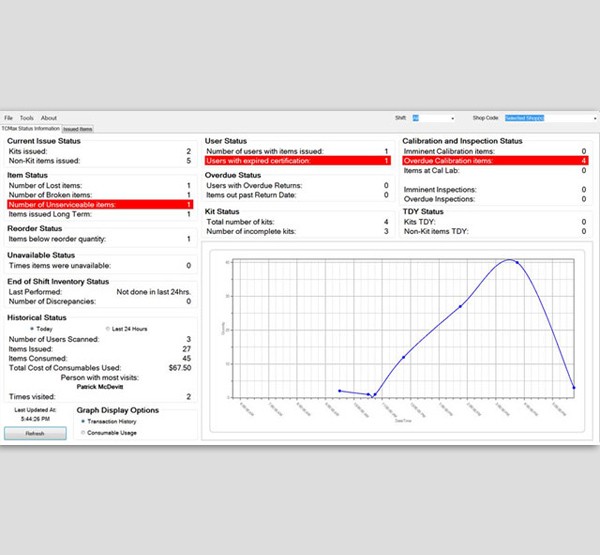
Task: Open the Tools menu
Action: [x=27, y=118]
